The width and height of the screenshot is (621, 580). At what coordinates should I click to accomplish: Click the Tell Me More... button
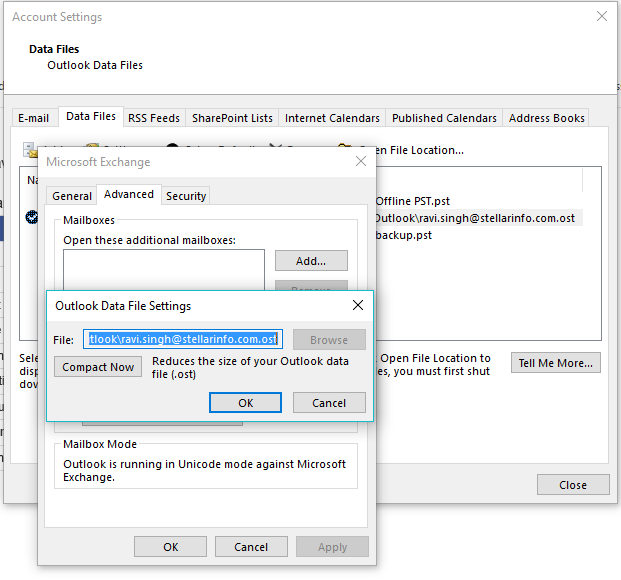[556, 362]
